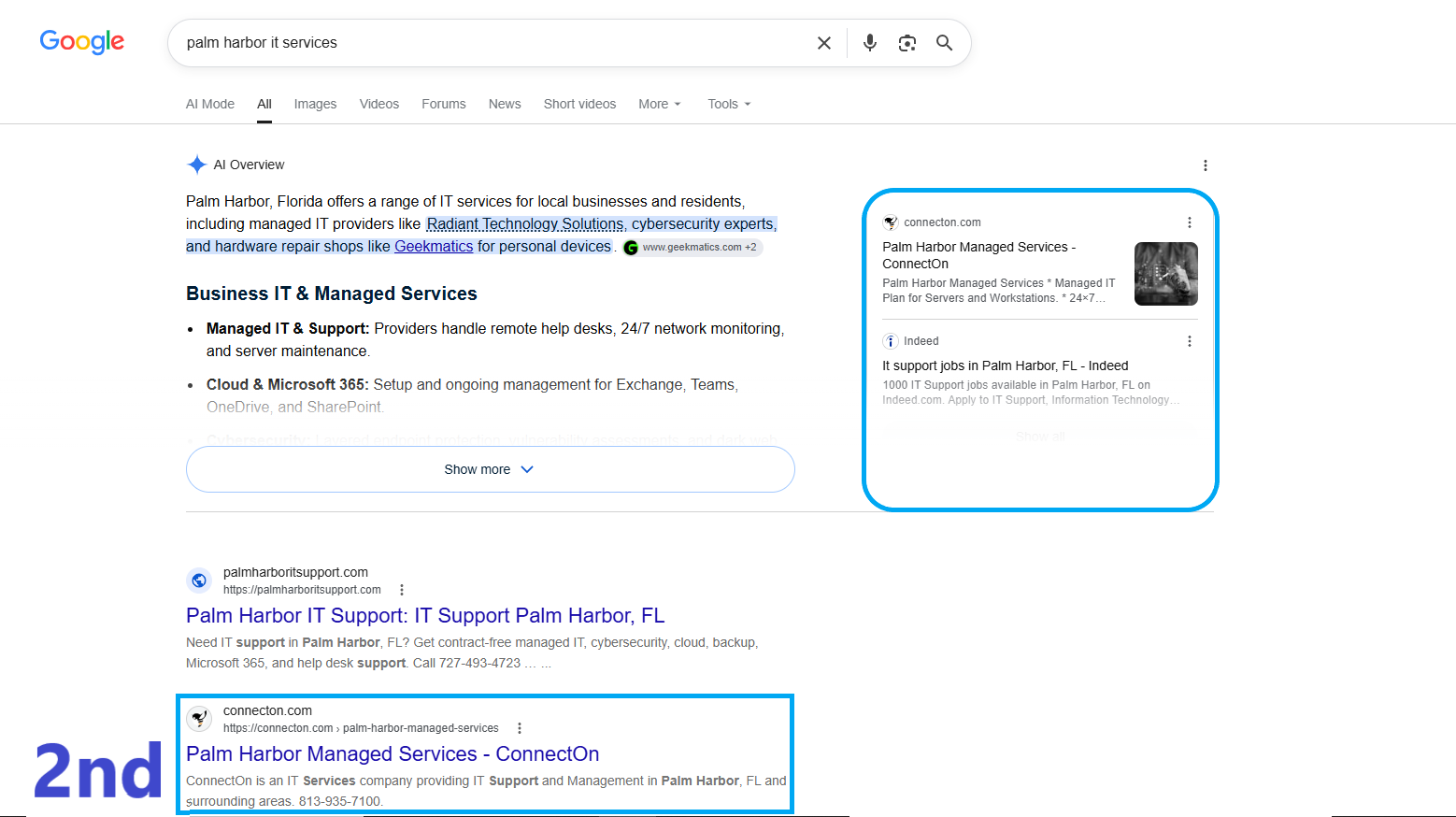Screen dimensions: 1456x817
Task: Open the AI Overview options menu
Action: tap(1206, 165)
